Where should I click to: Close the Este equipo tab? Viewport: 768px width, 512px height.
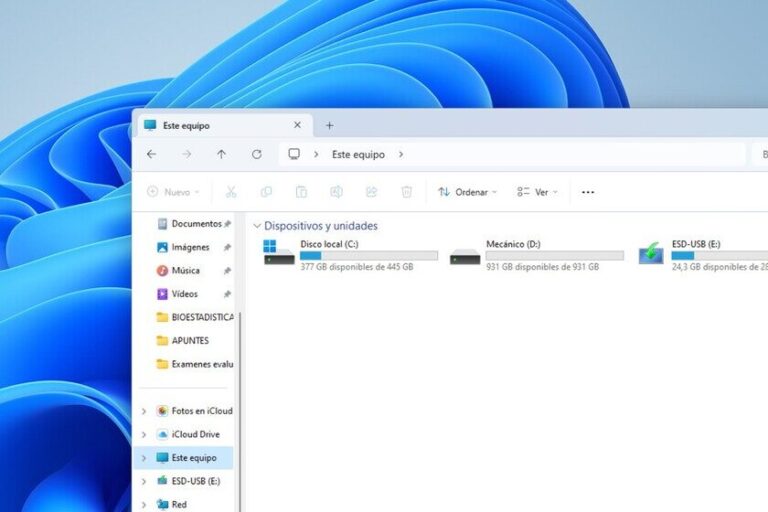coord(297,125)
